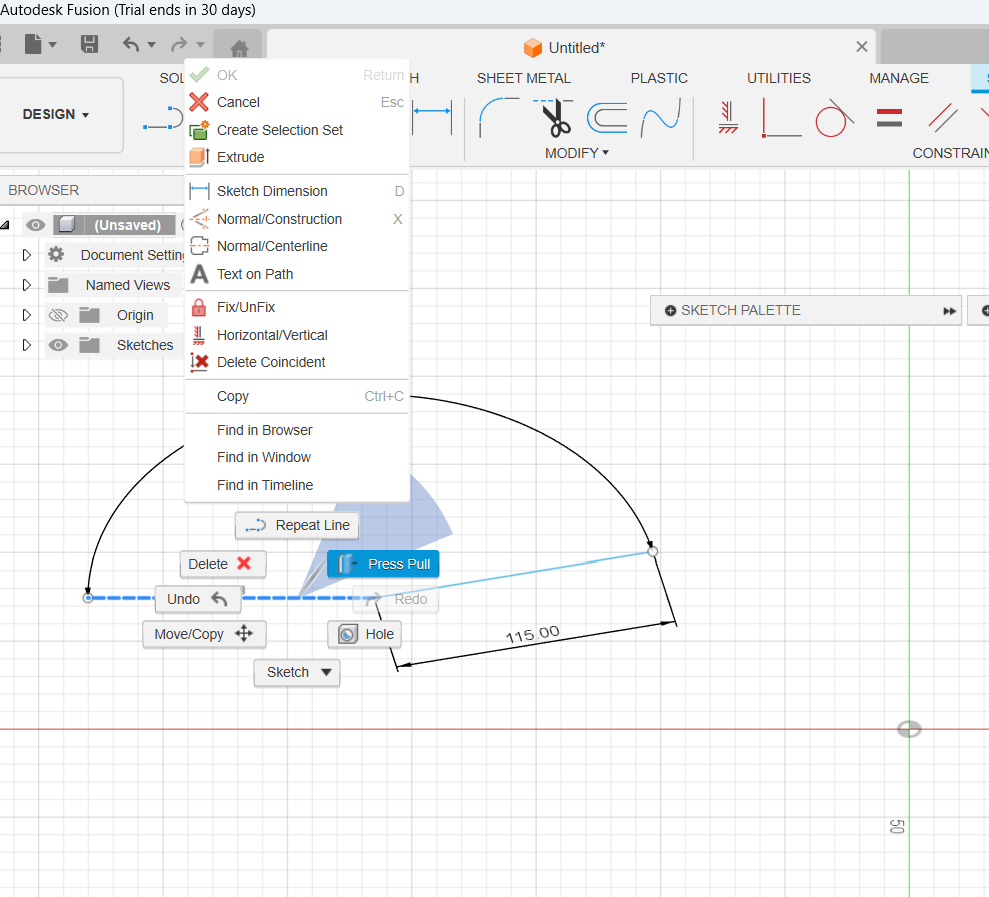Select the Trim scissors tool
Screen dimensions: 989x897
555,117
